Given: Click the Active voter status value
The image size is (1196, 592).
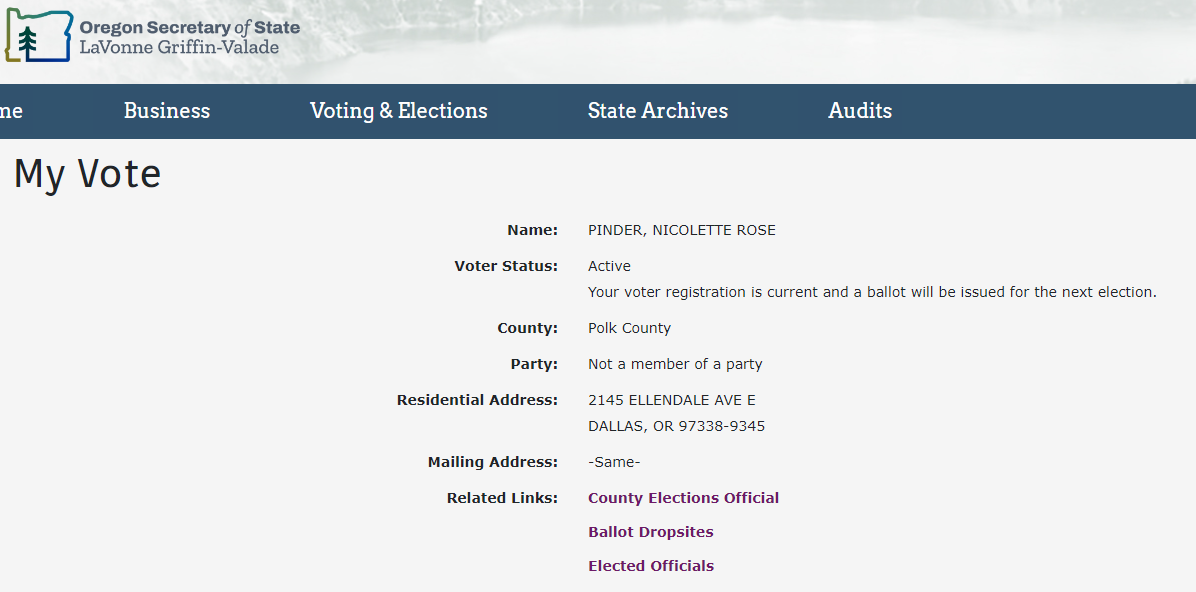Looking at the screenshot, I should pyautogui.click(x=609, y=266).
